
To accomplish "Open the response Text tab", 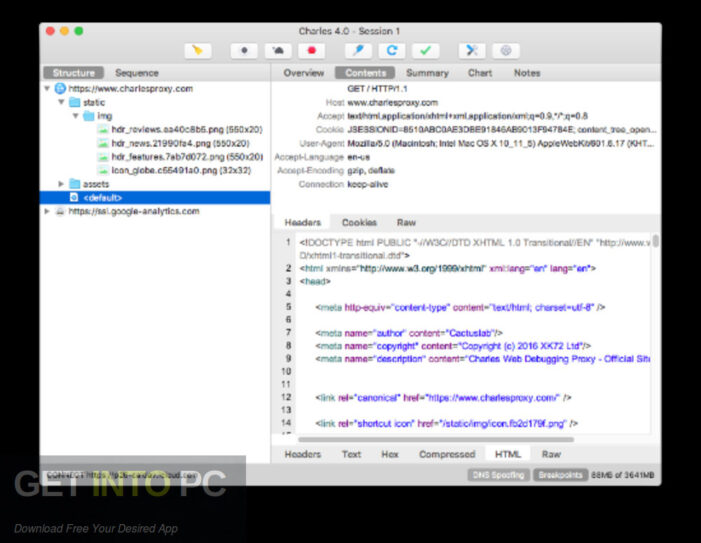I will click(x=351, y=454).
